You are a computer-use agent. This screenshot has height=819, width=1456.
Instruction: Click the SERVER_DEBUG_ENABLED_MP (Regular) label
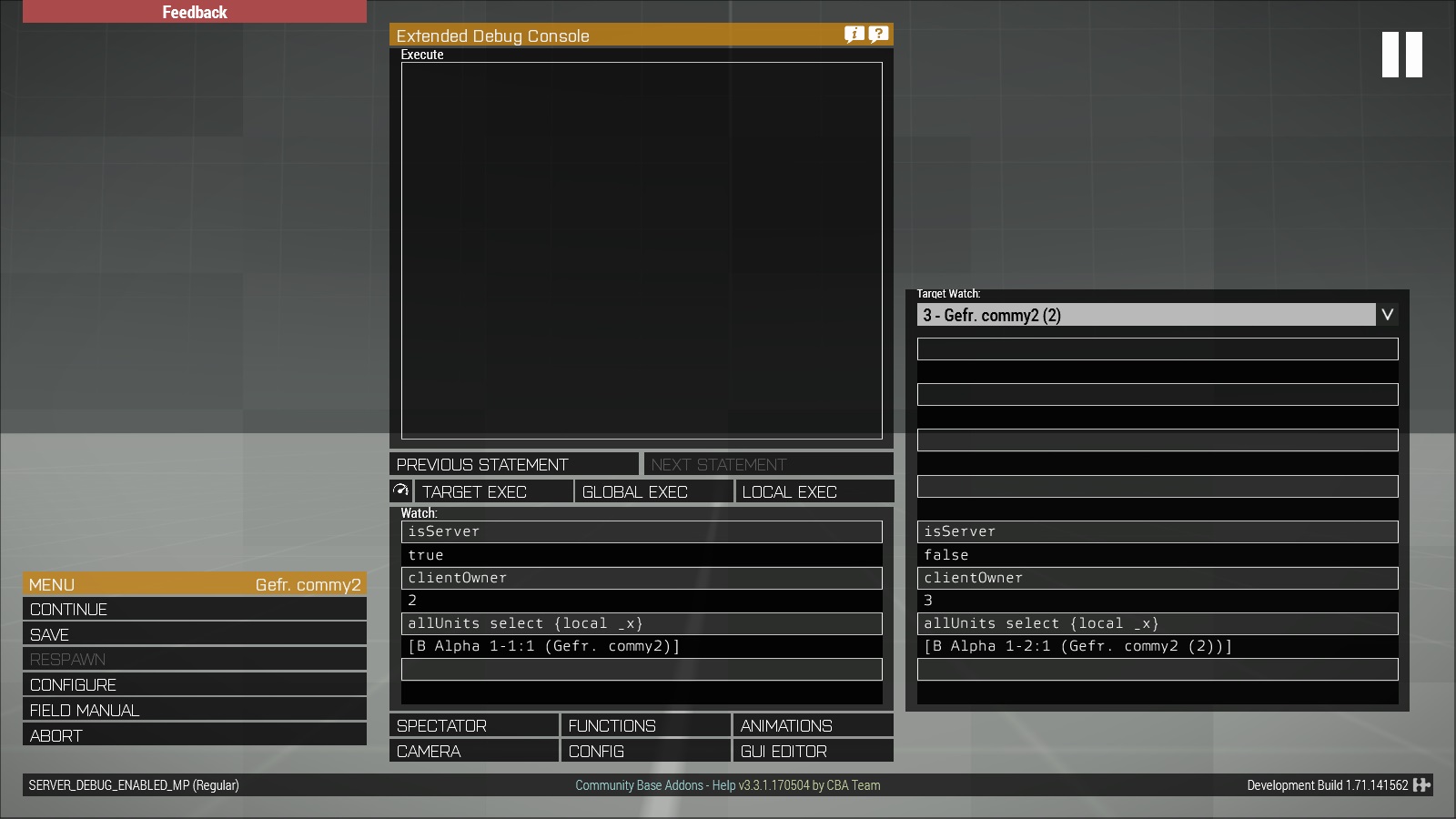click(x=134, y=785)
